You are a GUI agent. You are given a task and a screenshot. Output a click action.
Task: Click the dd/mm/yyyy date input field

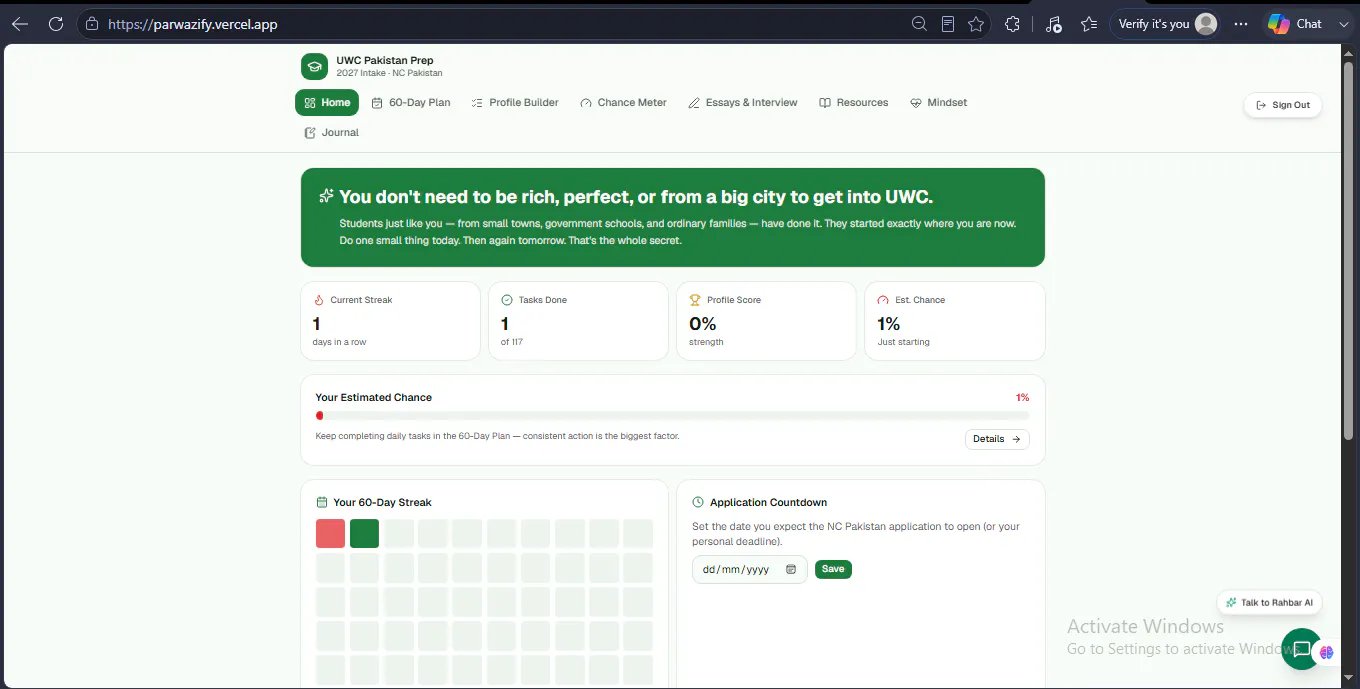749,569
